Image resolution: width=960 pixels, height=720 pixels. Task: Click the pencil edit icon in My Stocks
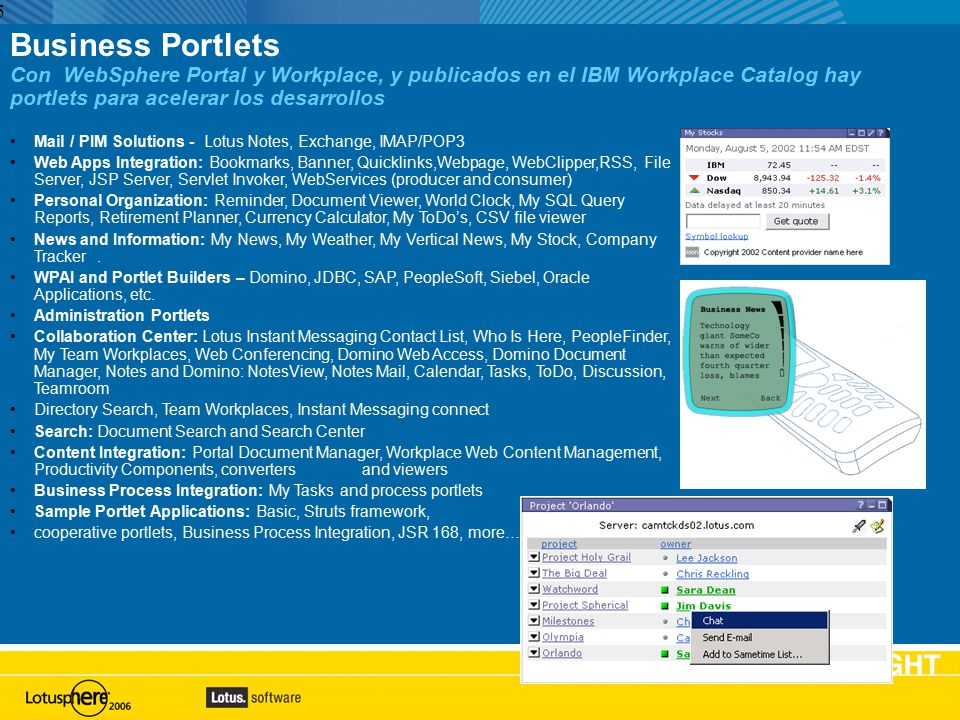point(871,133)
